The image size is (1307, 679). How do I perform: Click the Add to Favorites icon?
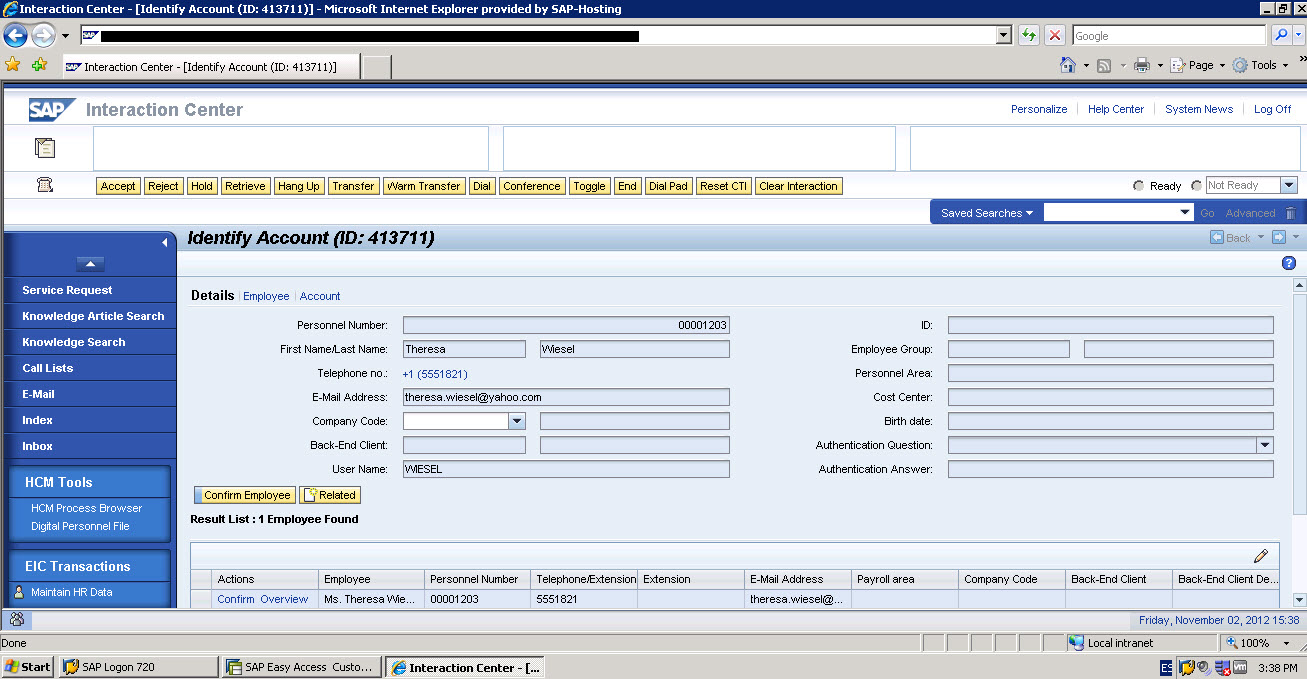coord(39,65)
